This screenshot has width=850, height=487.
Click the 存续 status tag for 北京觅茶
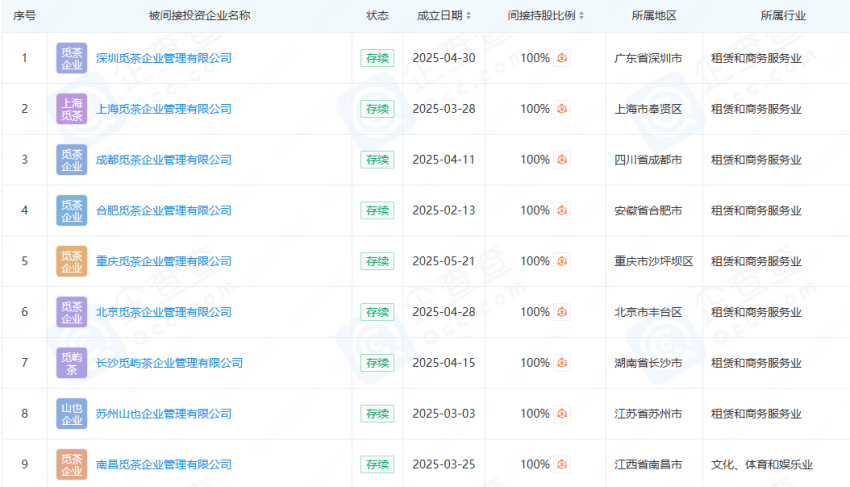tap(377, 312)
